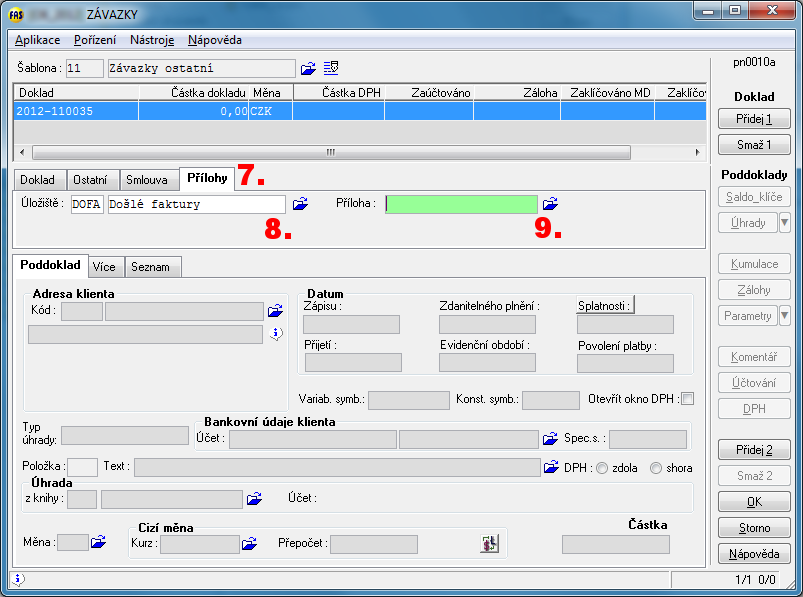
Task: Click the Účtování button
Action: click(x=754, y=382)
